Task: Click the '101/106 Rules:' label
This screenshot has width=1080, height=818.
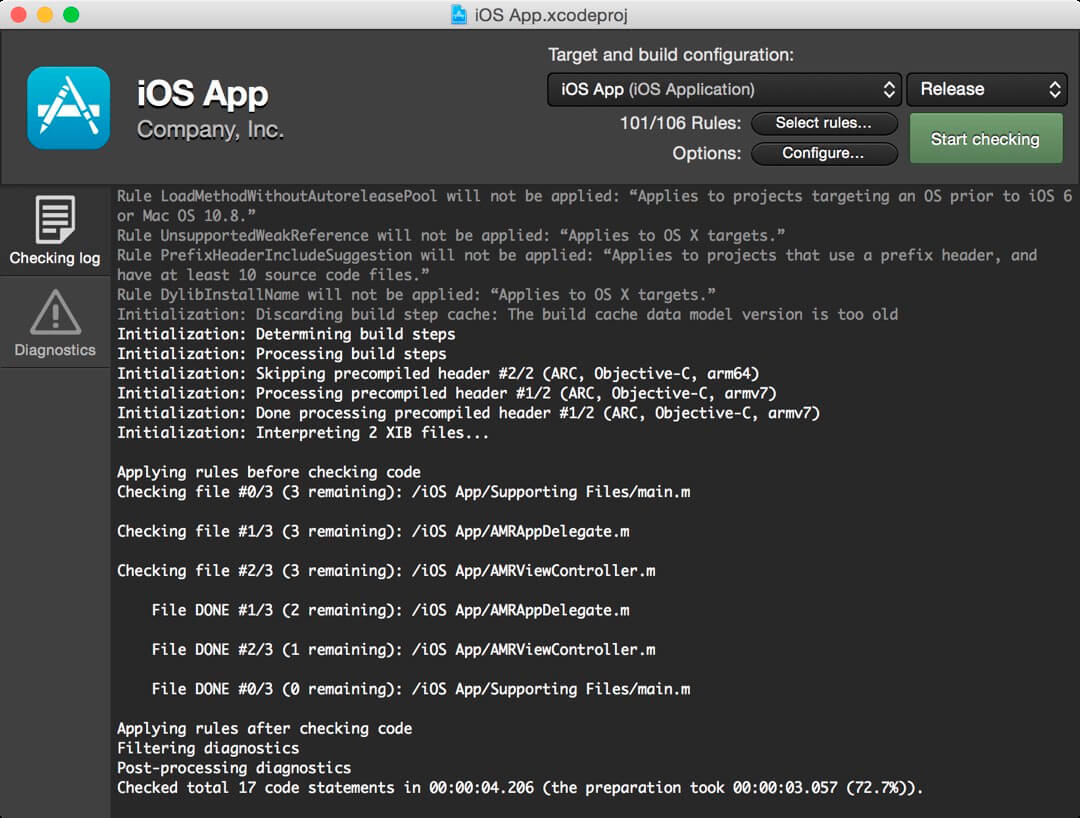Action: (x=681, y=123)
